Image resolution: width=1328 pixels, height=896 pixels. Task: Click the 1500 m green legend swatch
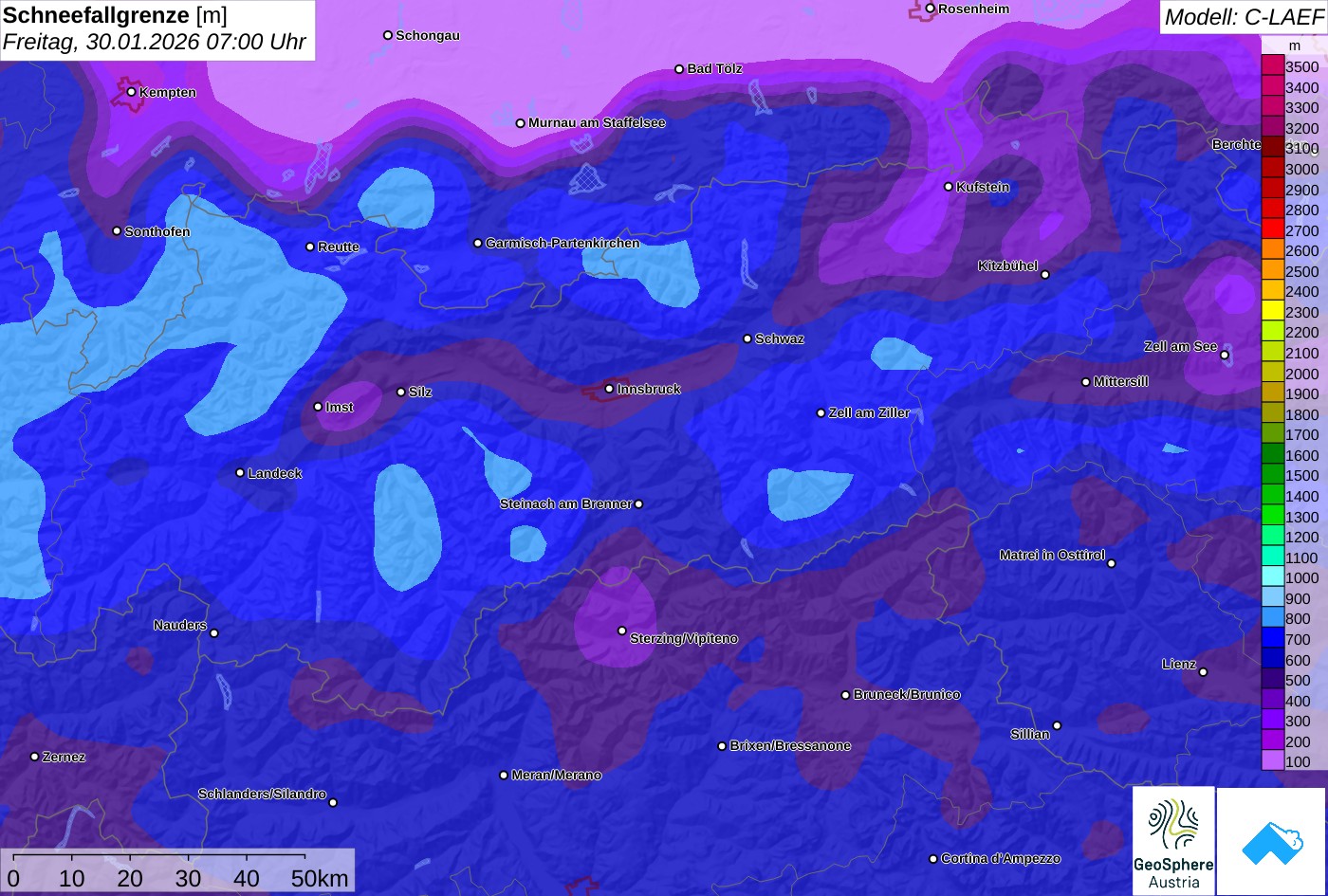(x=1273, y=475)
